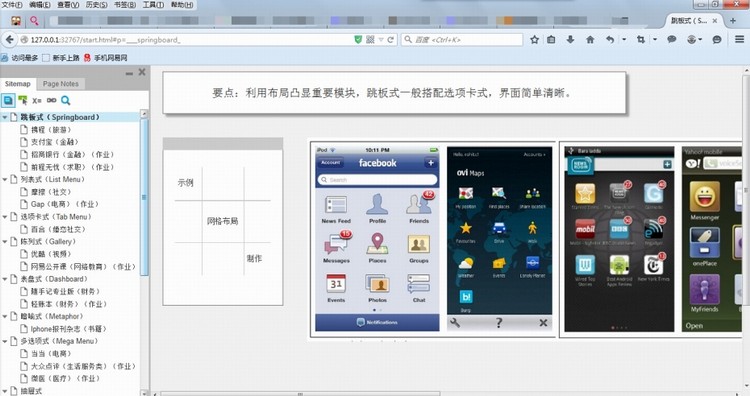Collapse the 跳板式 (Springboard) tree node

pyautogui.click(x=5, y=117)
